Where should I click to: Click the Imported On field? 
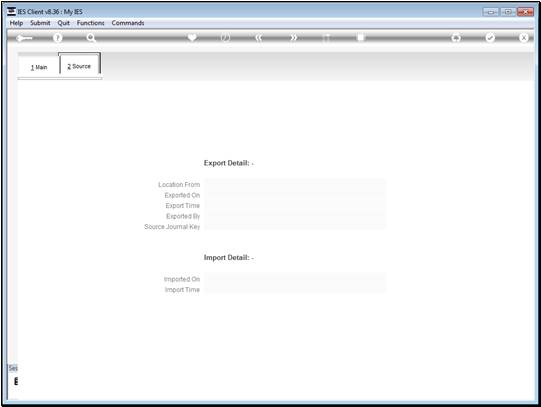tap(295, 279)
